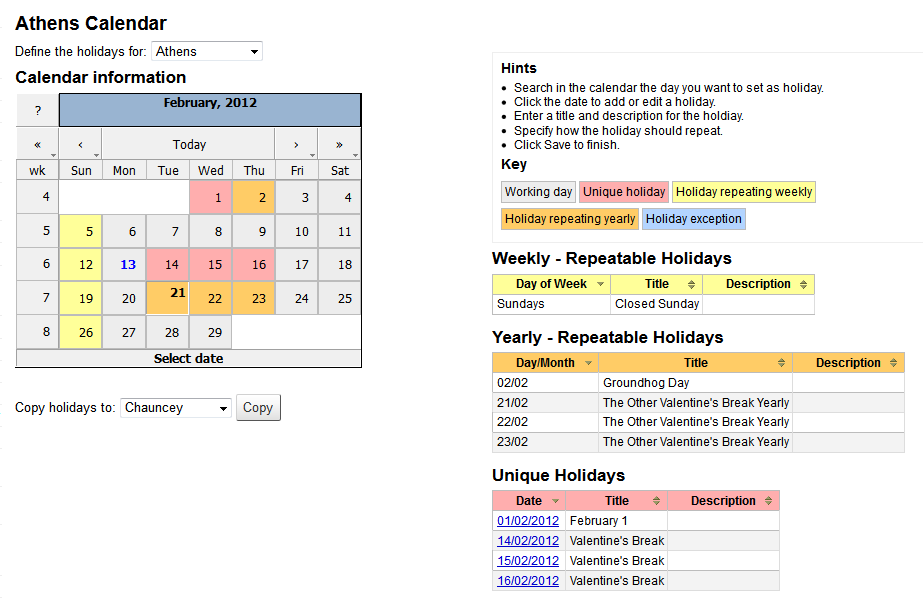923x604 pixels.
Task: Go to previous year in calendar
Action: [37, 144]
